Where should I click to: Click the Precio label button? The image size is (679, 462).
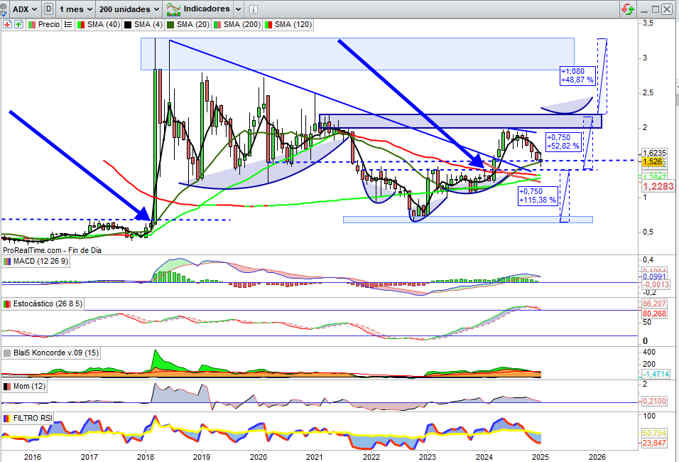click(49, 22)
